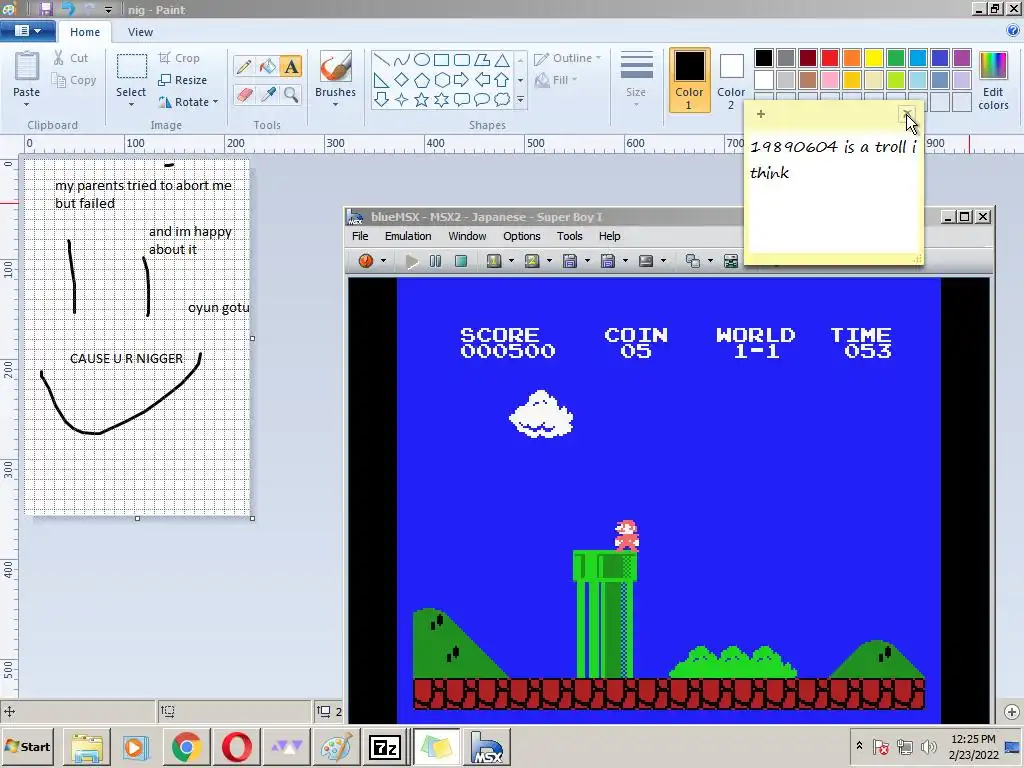Screen dimensions: 1024x768
Task: Select the Color 2 button
Action: pos(731,80)
